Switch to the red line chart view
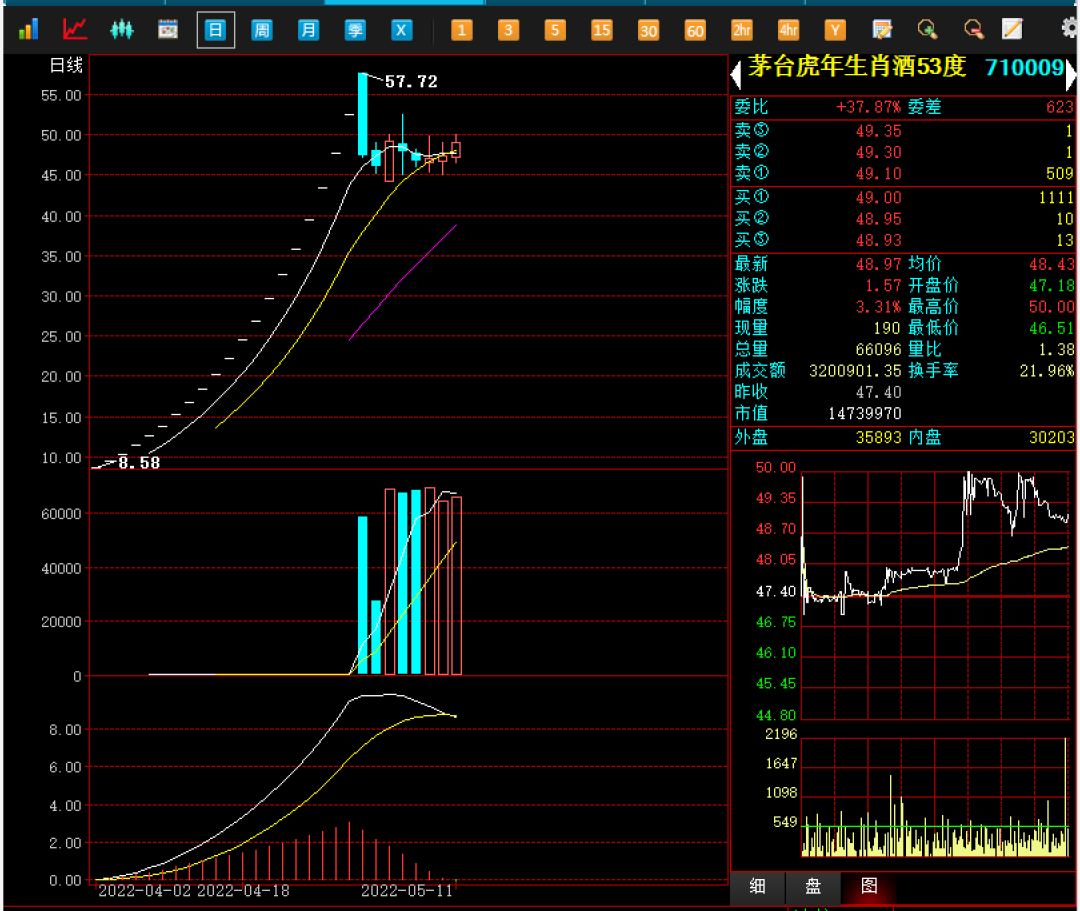 [x=74, y=30]
